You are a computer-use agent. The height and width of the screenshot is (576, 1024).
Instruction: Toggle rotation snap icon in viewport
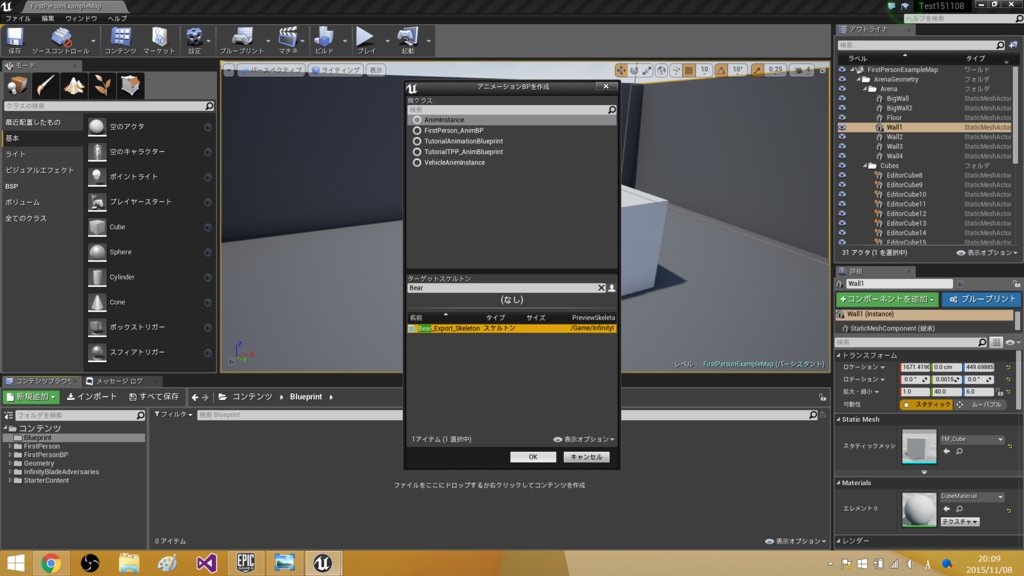coord(721,70)
